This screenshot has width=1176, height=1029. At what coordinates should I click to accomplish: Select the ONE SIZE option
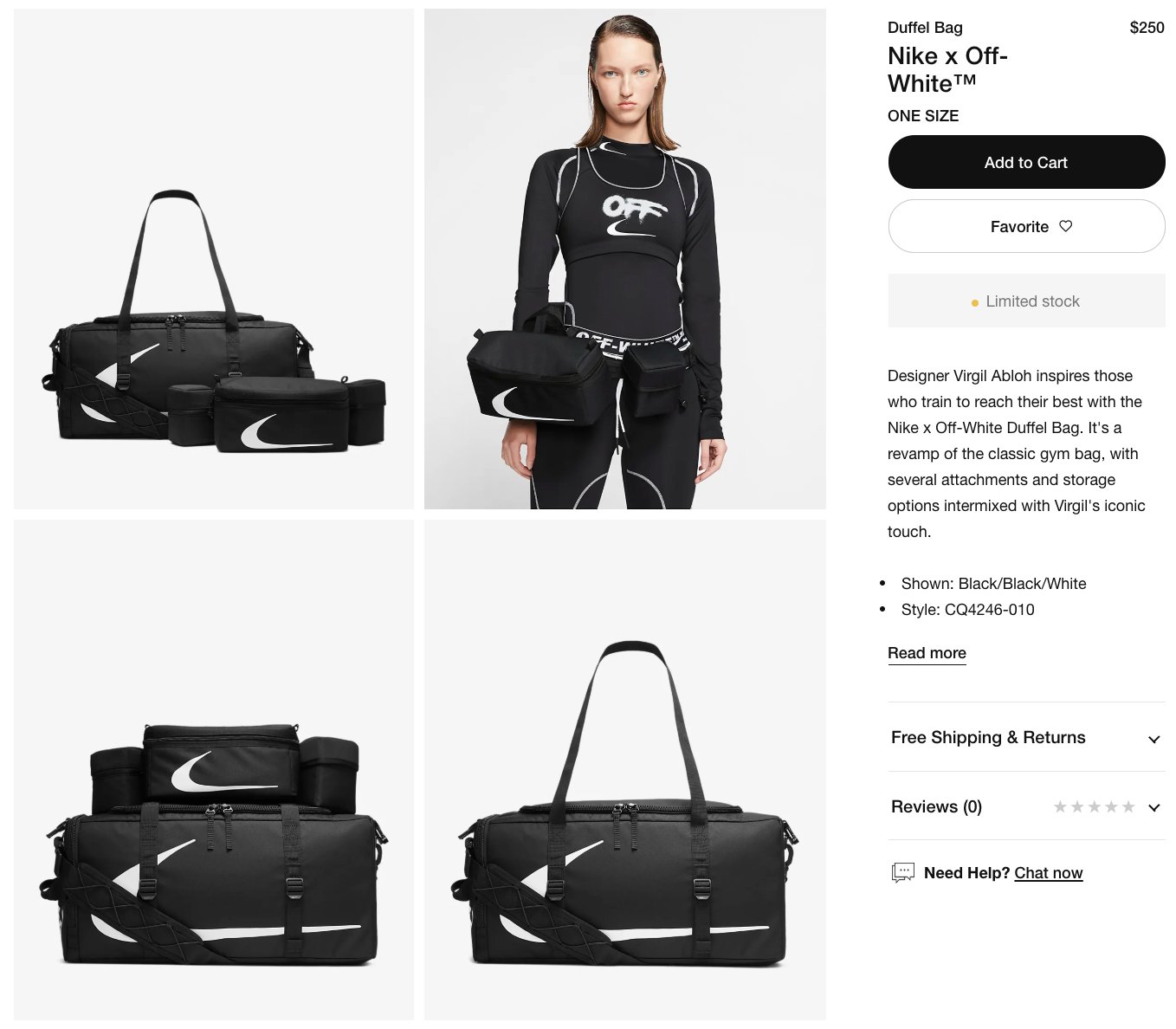(x=923, y=115)
